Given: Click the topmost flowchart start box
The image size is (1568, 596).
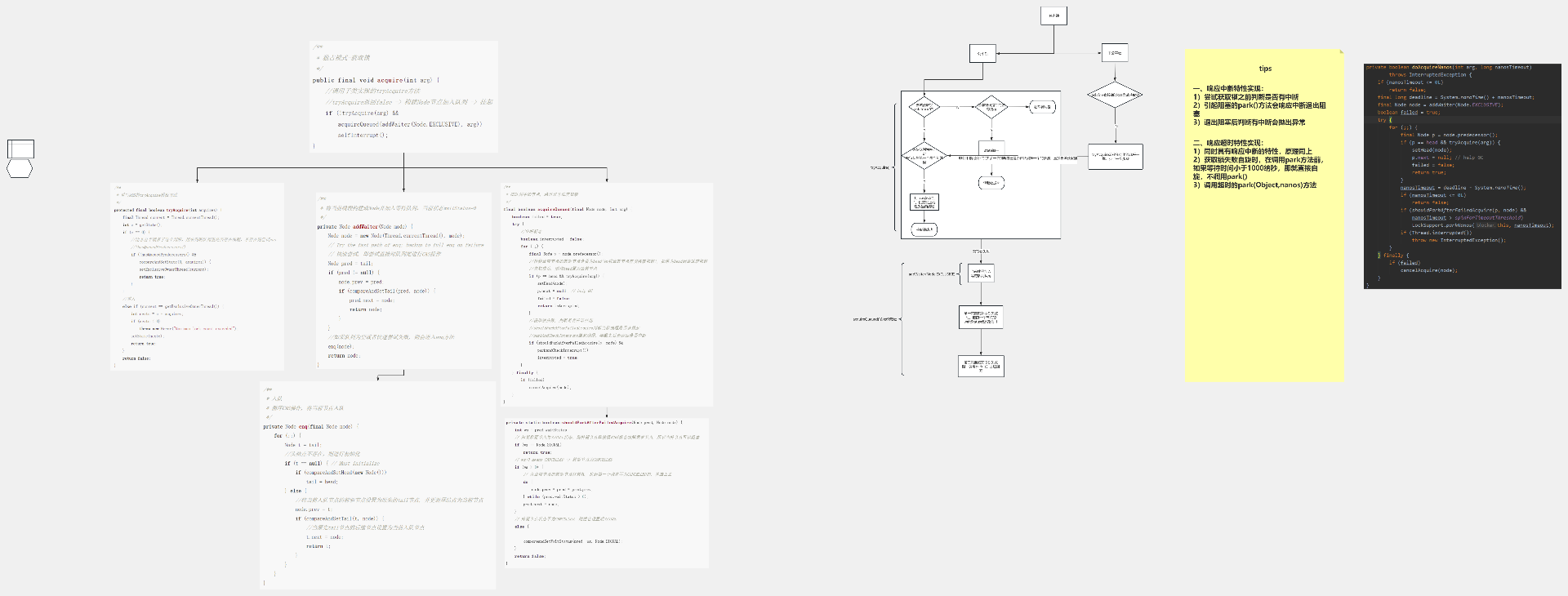Looking at the screenshot, I should tap(1053, 16).
